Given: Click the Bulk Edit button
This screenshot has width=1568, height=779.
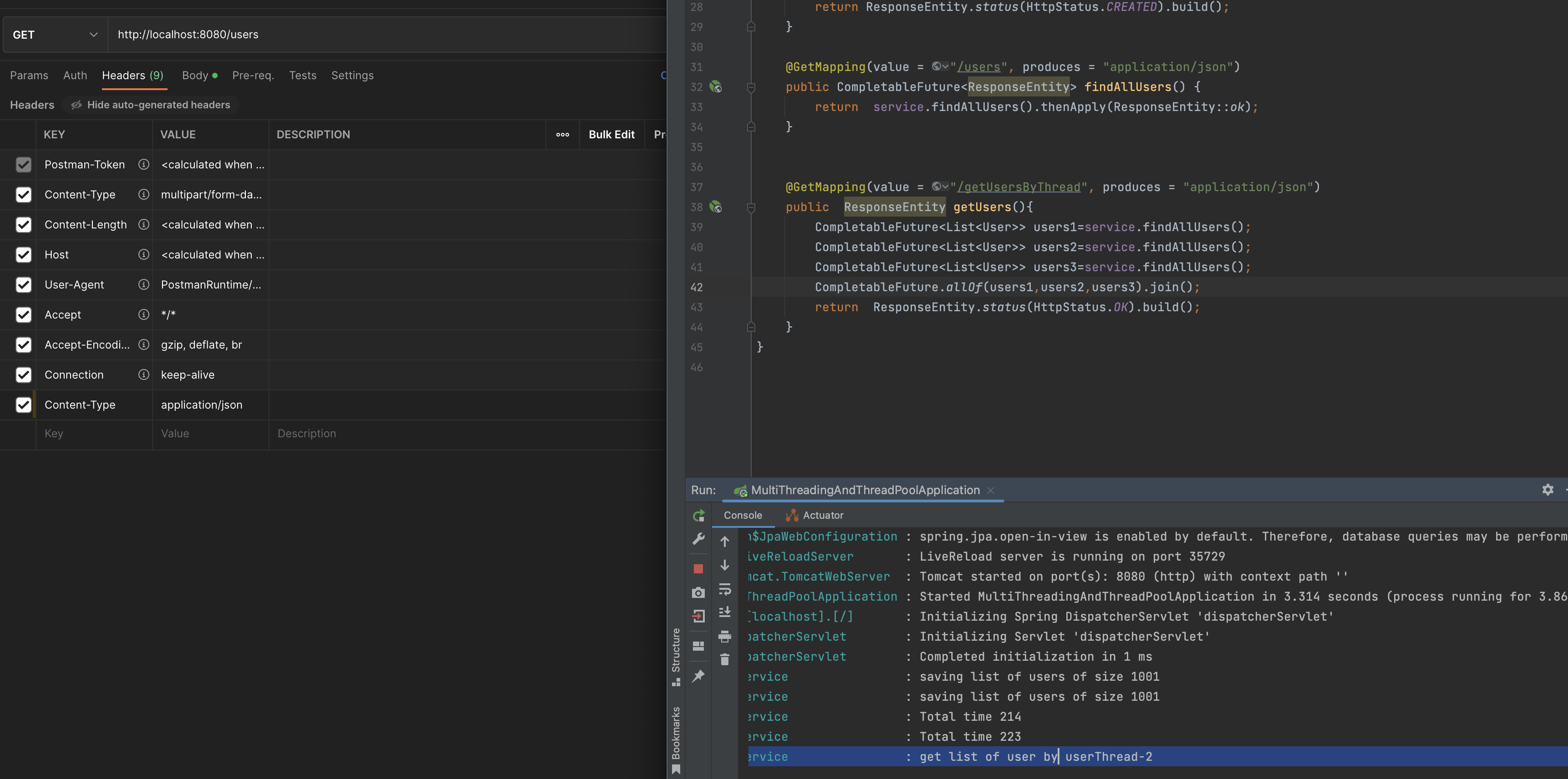Looking at the screenshot, I should tap(611, 134).
